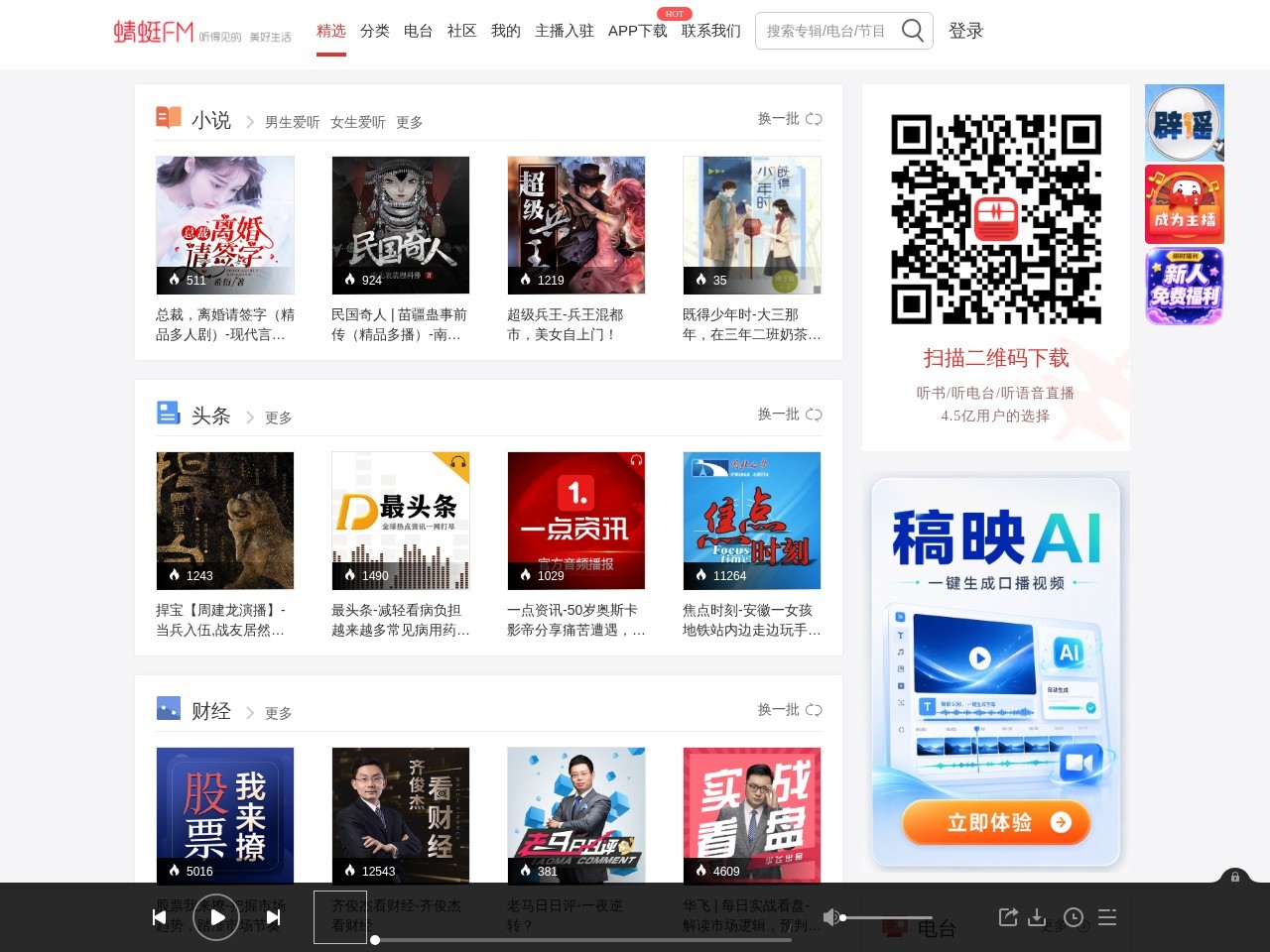The image size is (1270, 952).
Task: Open the 实战看盘 album cover
Action: (752, 814)
